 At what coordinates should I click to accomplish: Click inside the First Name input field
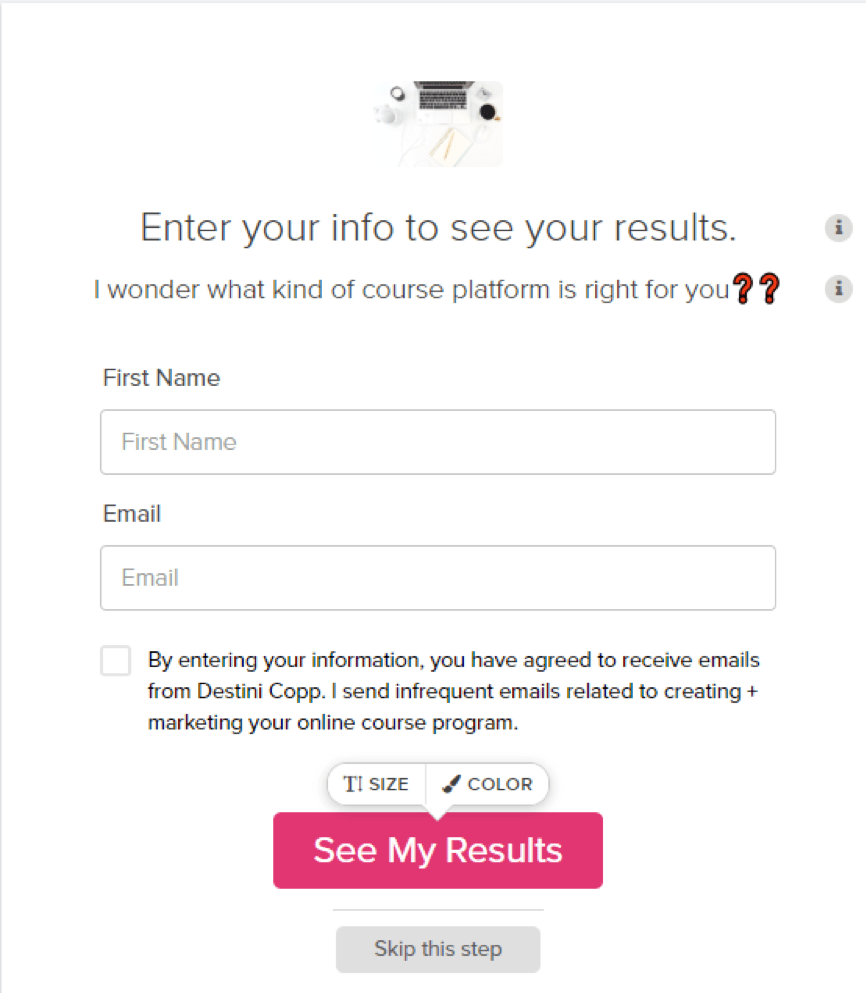coord(437,442)
